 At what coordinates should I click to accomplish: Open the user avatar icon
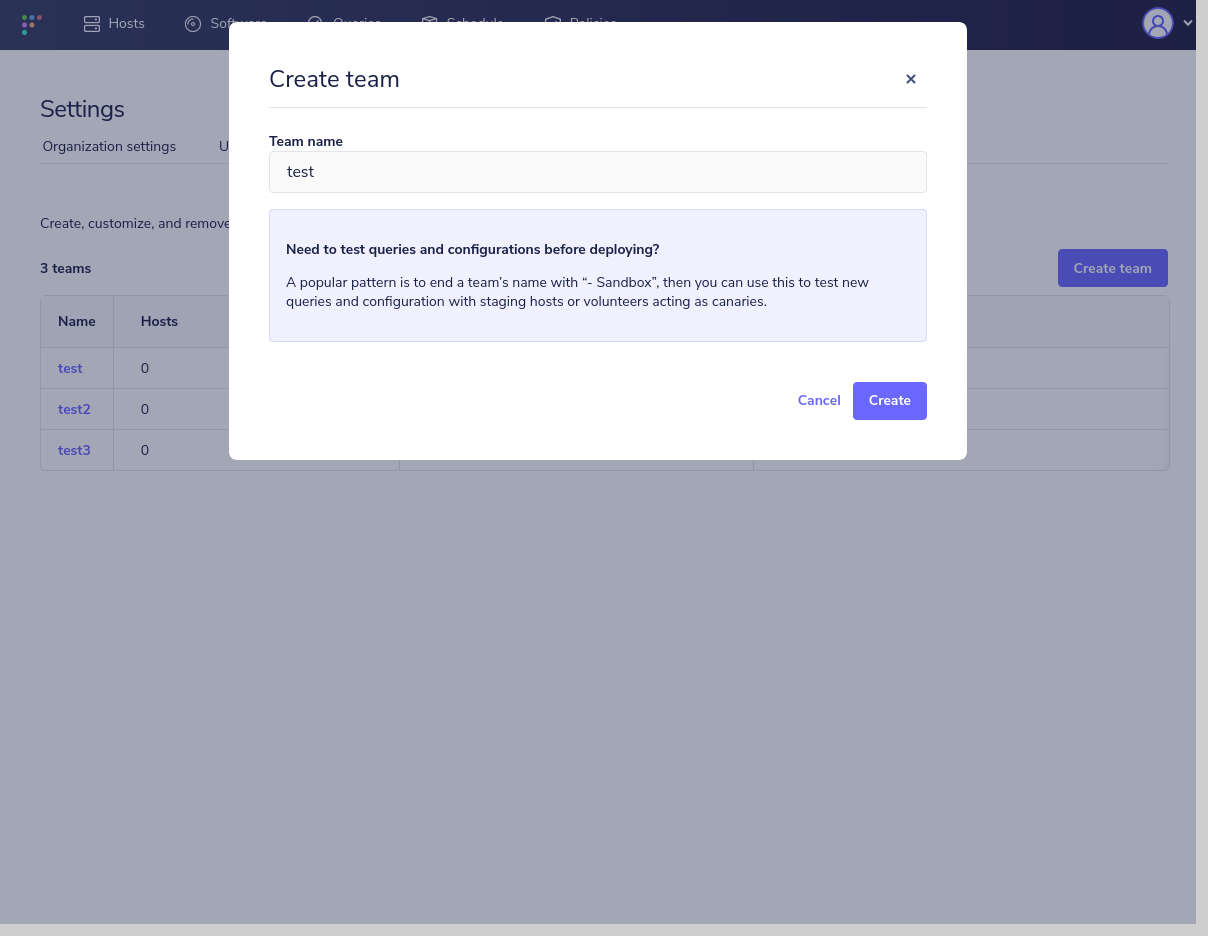[x=1158, y=23]
